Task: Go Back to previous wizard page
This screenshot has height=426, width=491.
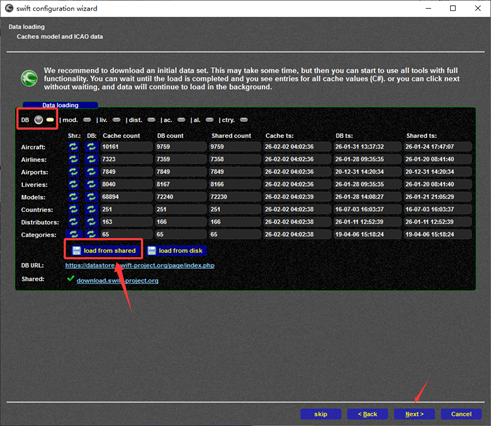Action: pyautogui.click(x=367, y=414)
